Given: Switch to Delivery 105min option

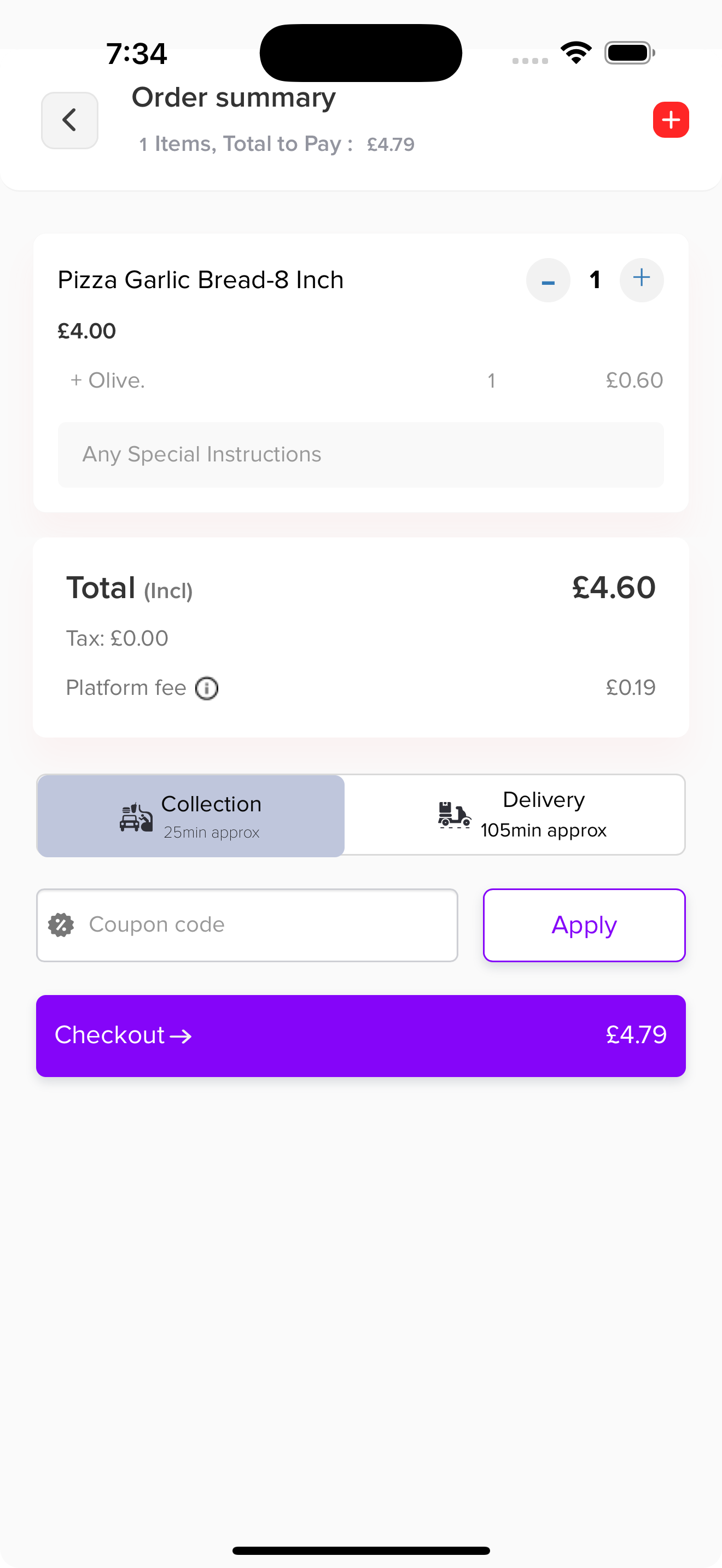Looking at the screenshot, I should coord(515,815).
